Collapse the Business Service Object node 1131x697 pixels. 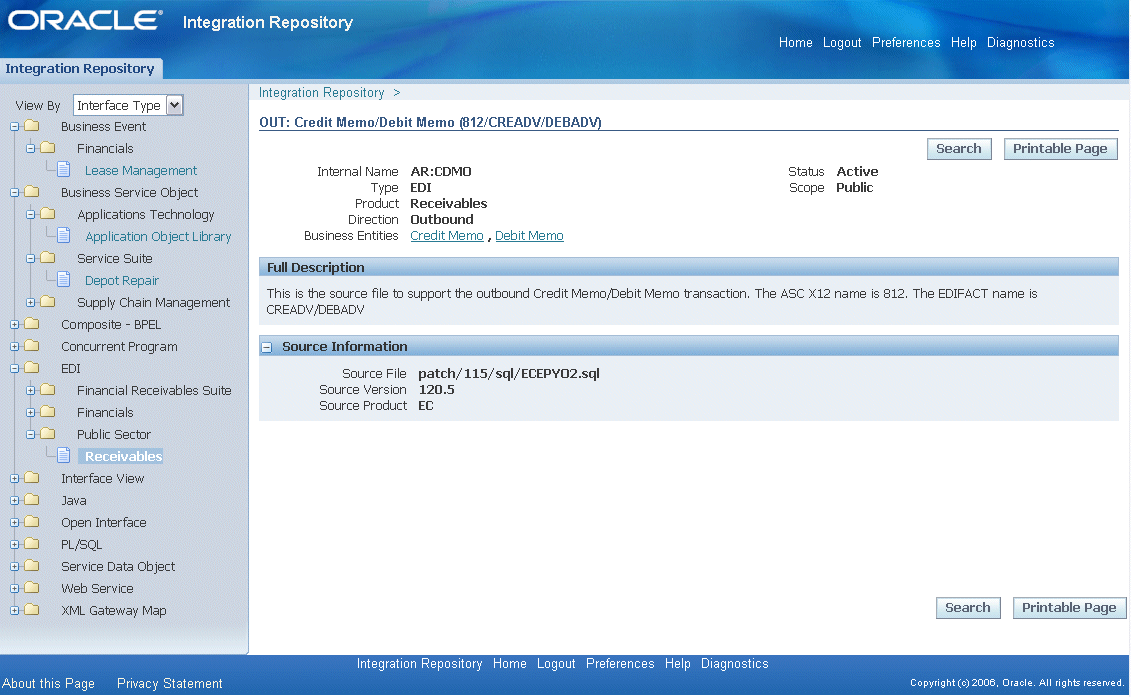click(x=14, y=193)
